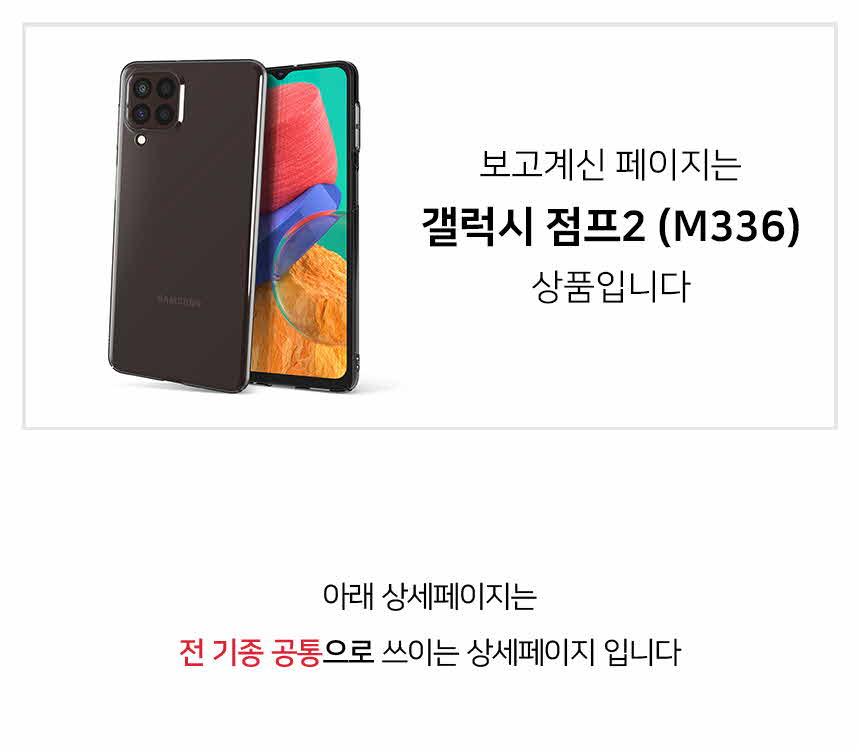Click the SAMSUNG logo on phone back

179,301
